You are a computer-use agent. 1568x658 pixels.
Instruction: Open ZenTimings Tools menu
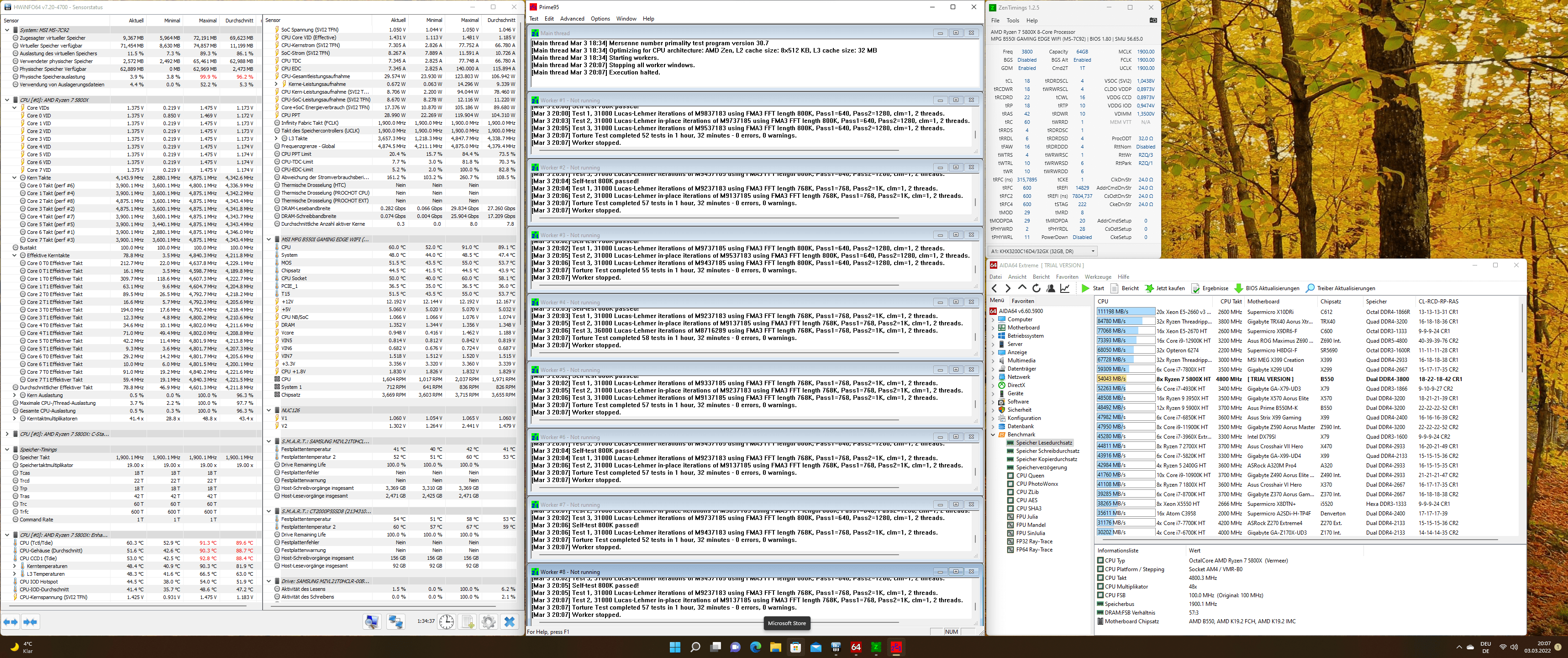(1013, 21)
